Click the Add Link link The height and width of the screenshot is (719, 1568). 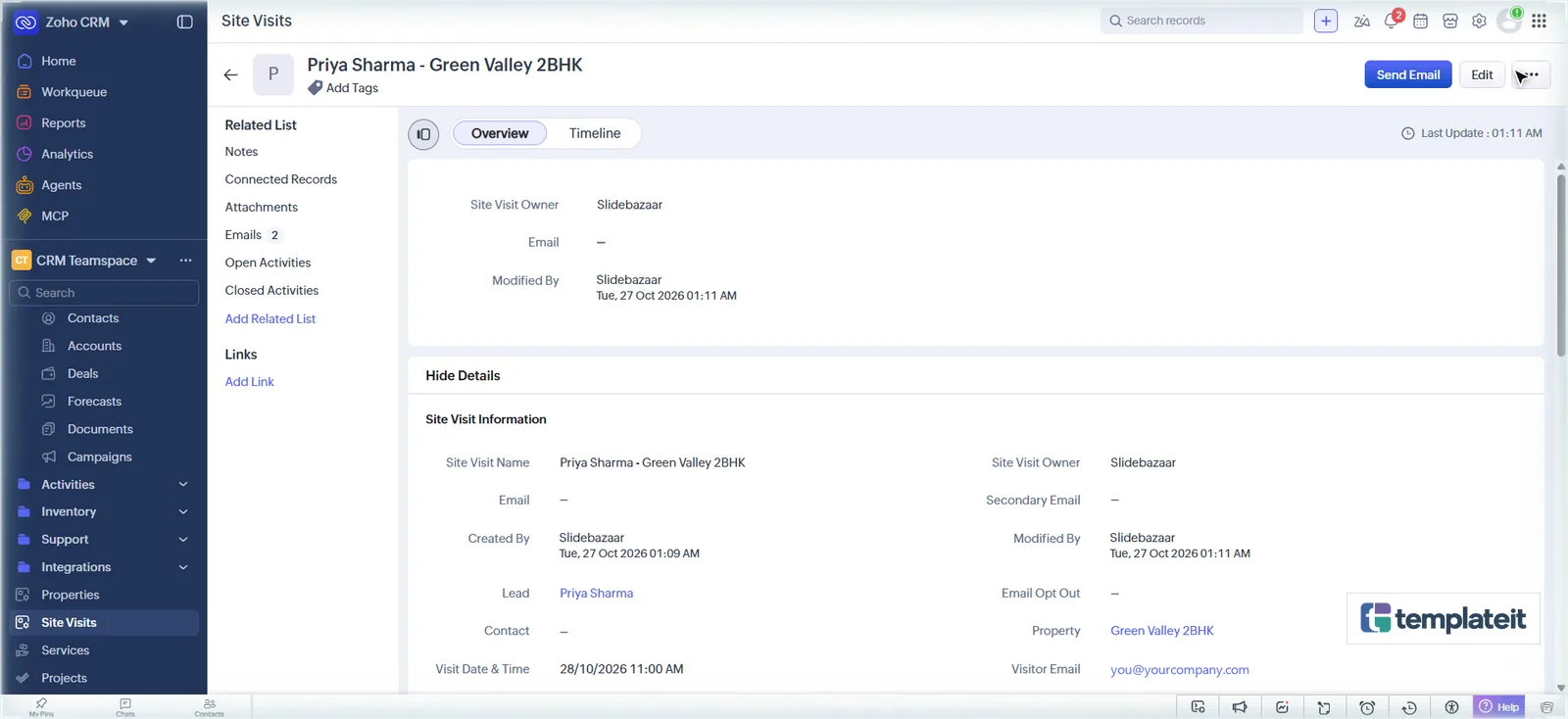250,382
